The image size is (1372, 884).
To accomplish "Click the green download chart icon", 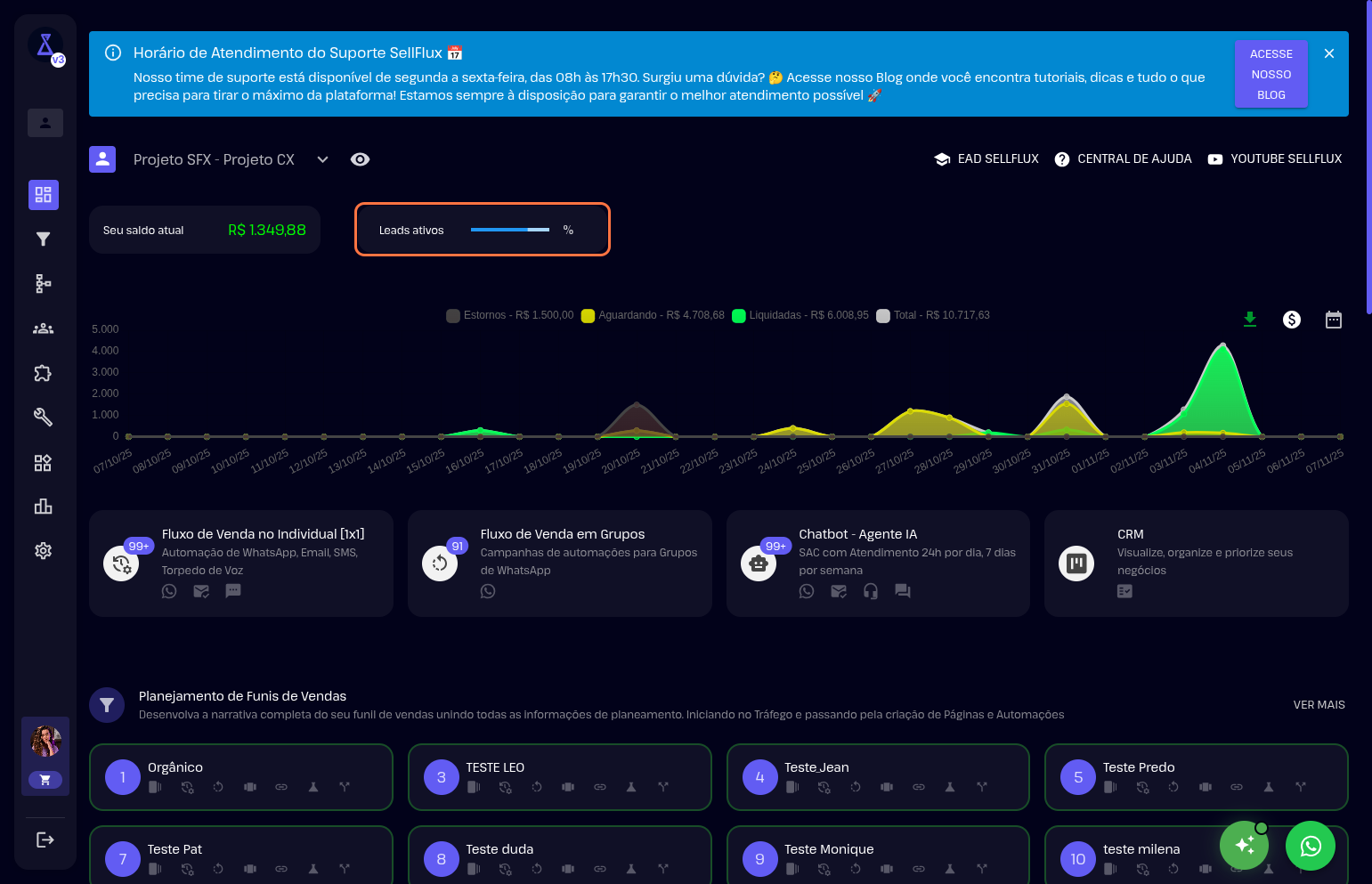I will click(x=1250, y=320).
